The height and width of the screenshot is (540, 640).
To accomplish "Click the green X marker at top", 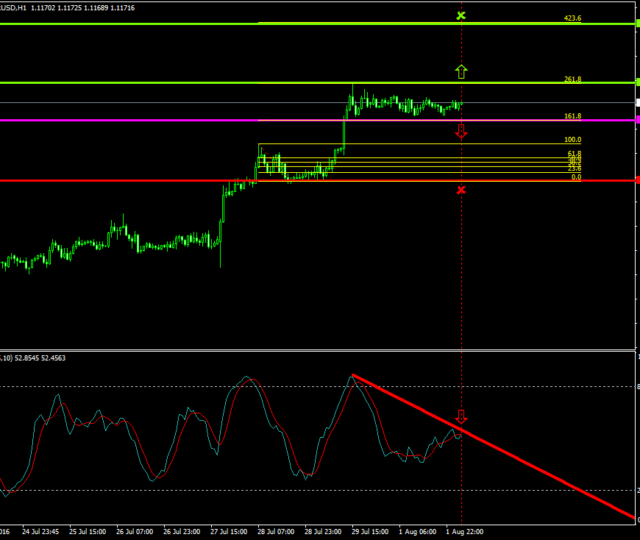I will tap(461, 16).
